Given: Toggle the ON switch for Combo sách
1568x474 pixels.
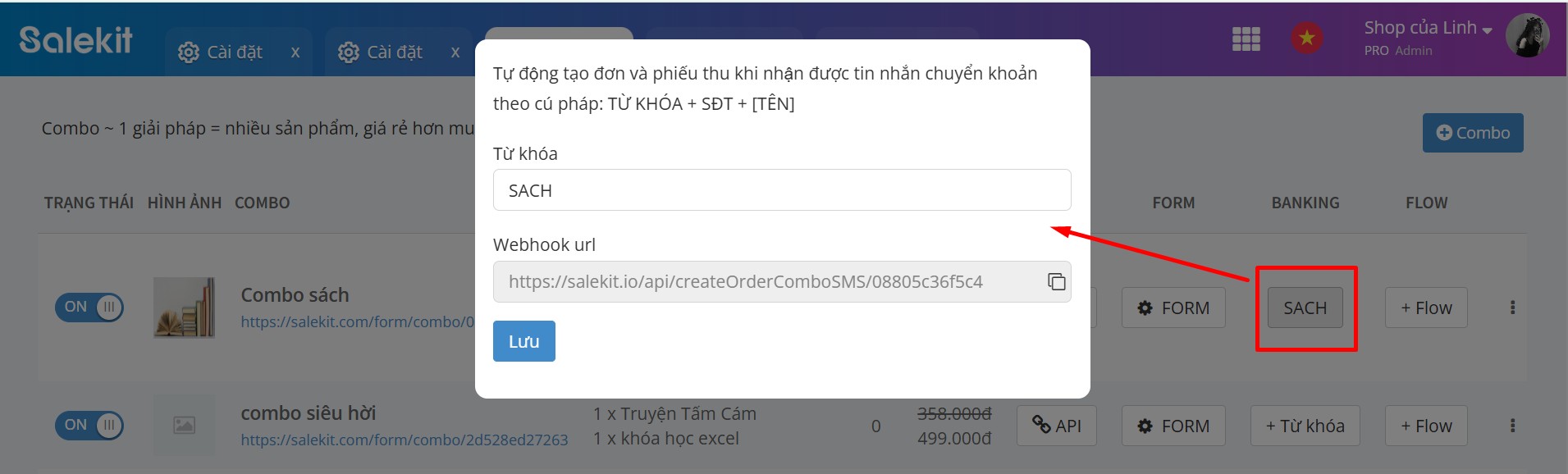Looking at the screenshot, I should tap(89, 308).
